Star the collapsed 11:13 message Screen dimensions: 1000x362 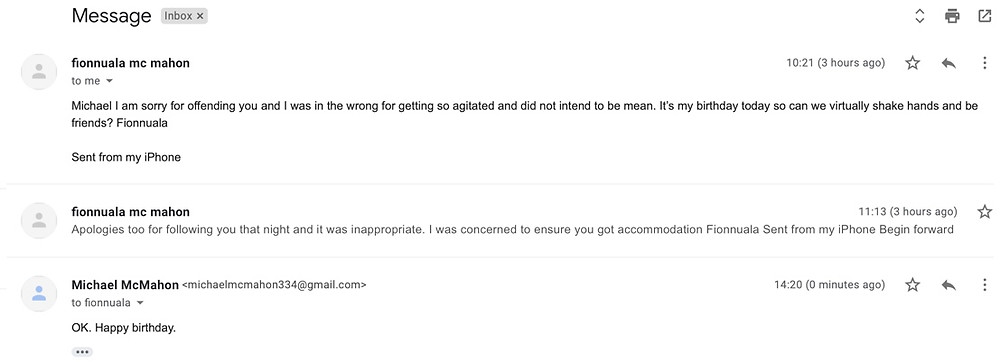(x=985, y=212)
